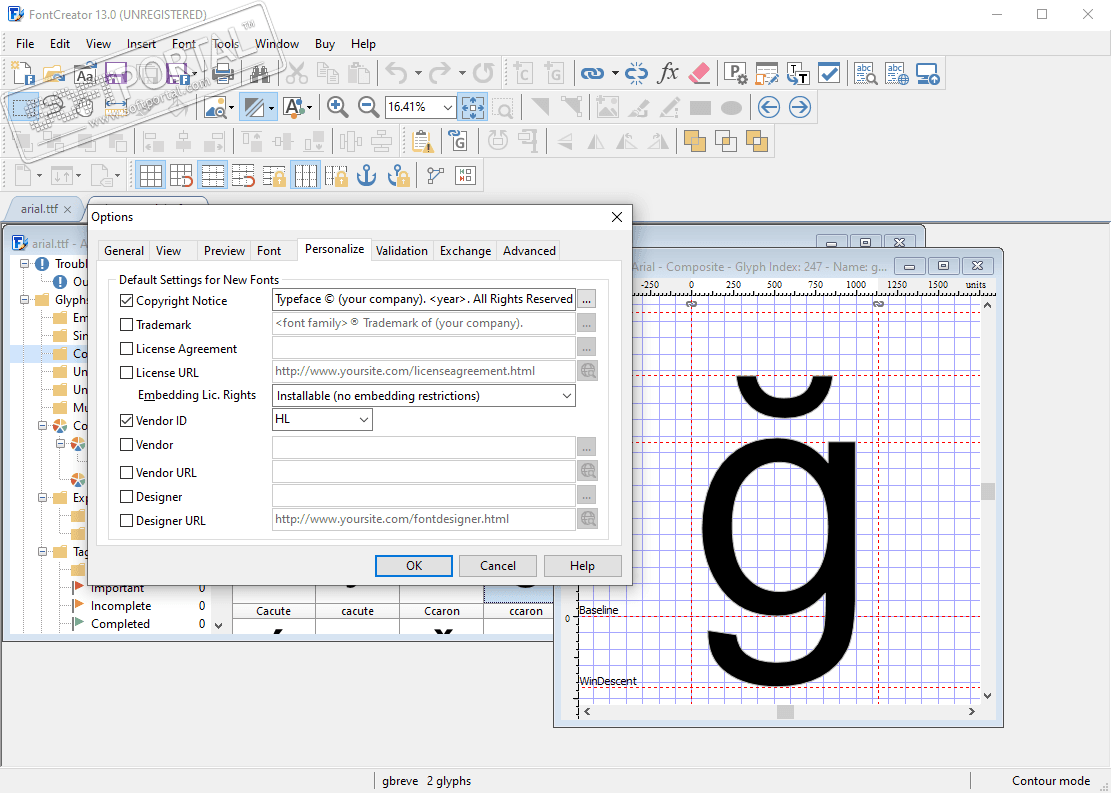Open the Tools menu

226,44
